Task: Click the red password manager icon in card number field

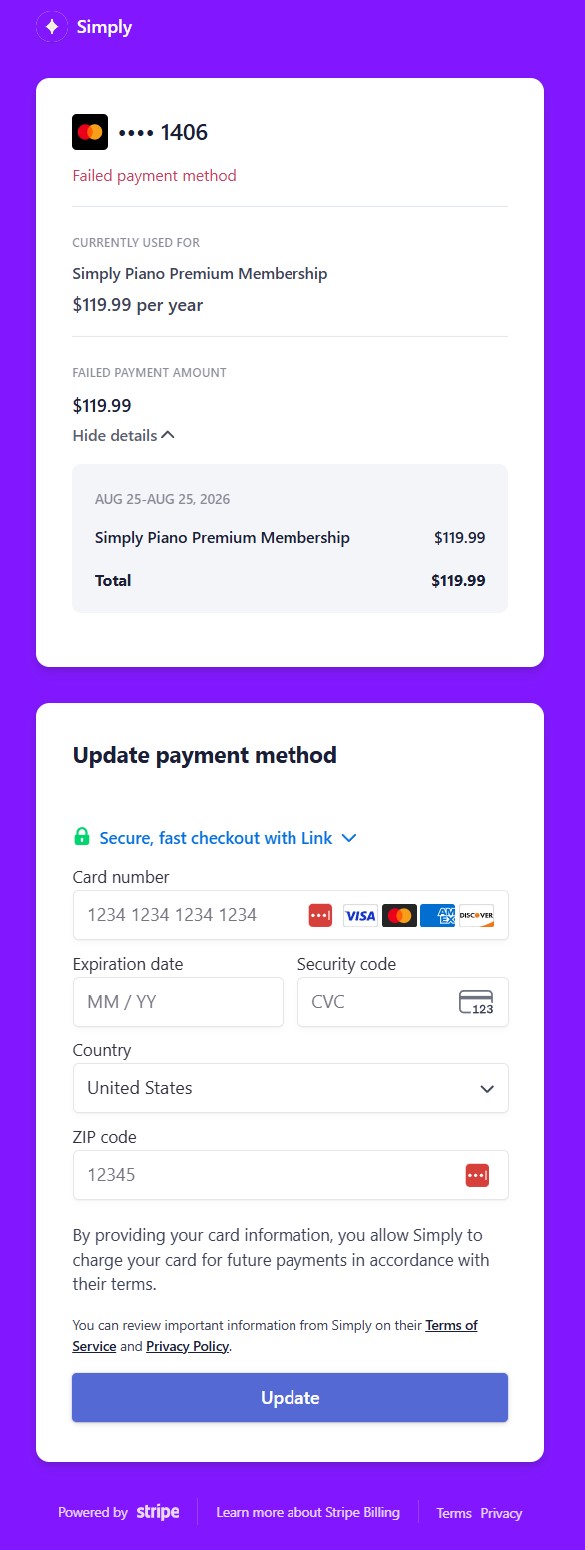Action: click(320, 915)
